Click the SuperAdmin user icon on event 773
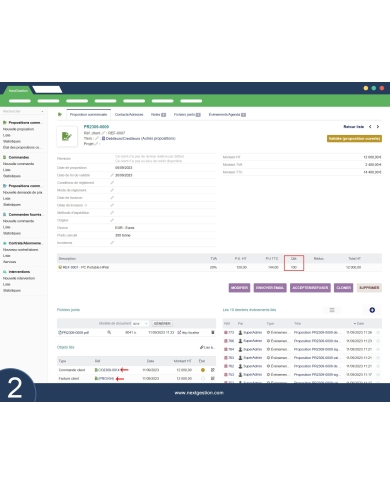This screenshot has height=484, width=390. (240, 333)
